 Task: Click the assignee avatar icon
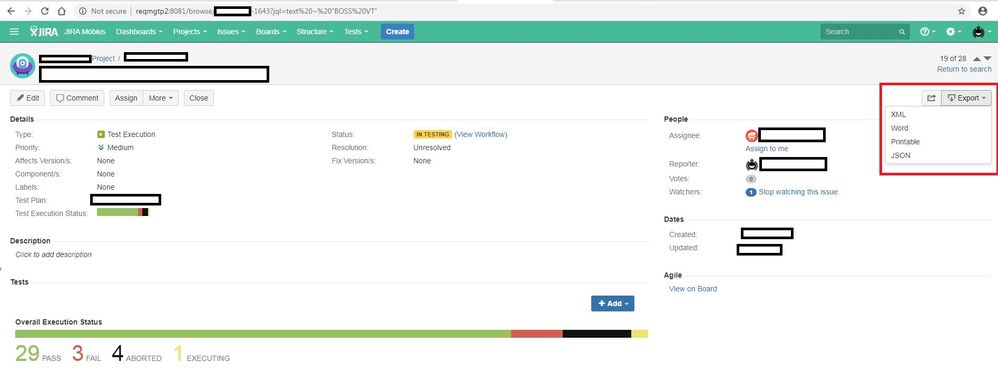click(x=752, y=135)
